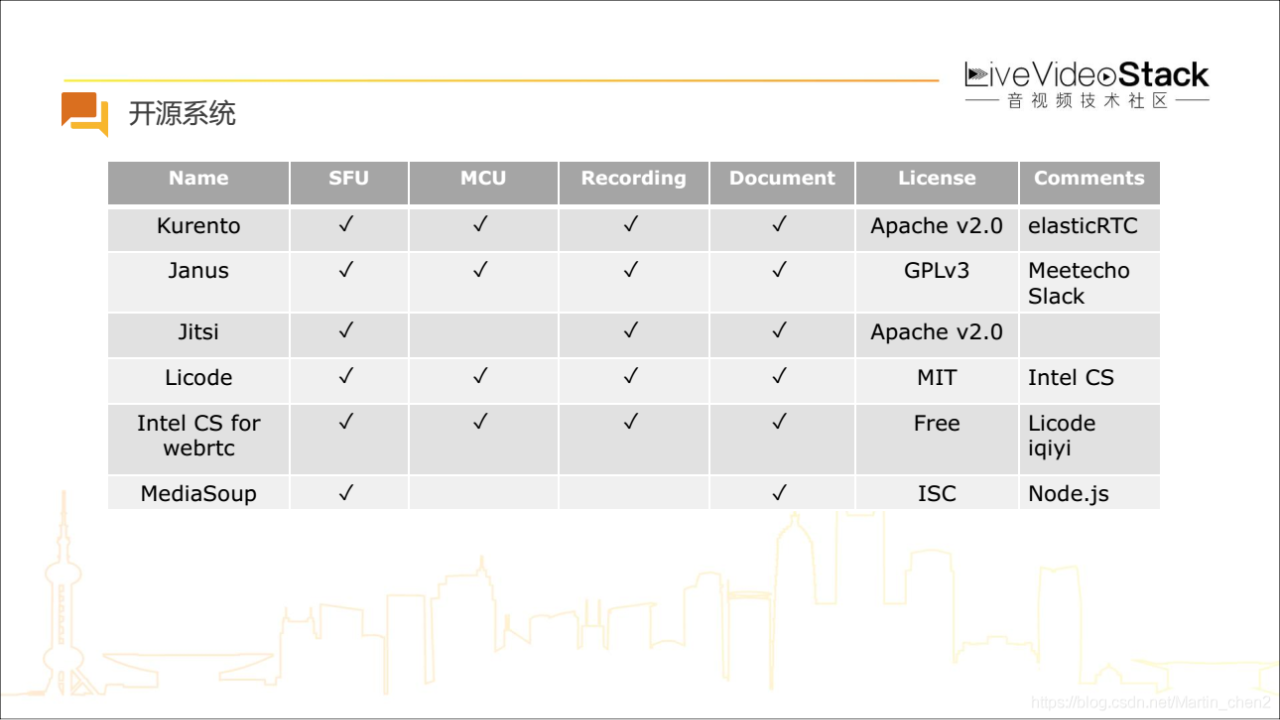The height and width of the screenshot is (720, 1280).
Task: Click the MediaSoup SFU checkmark
Action: [x=347, y=492]
